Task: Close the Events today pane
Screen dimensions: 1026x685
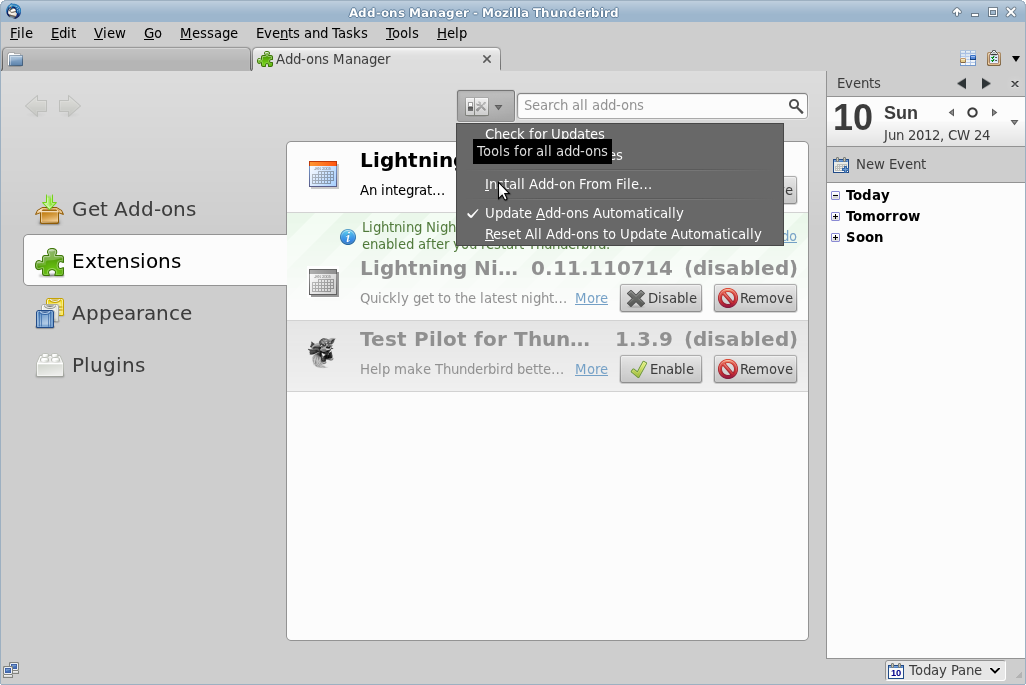Action: [x=1014, y=84]
